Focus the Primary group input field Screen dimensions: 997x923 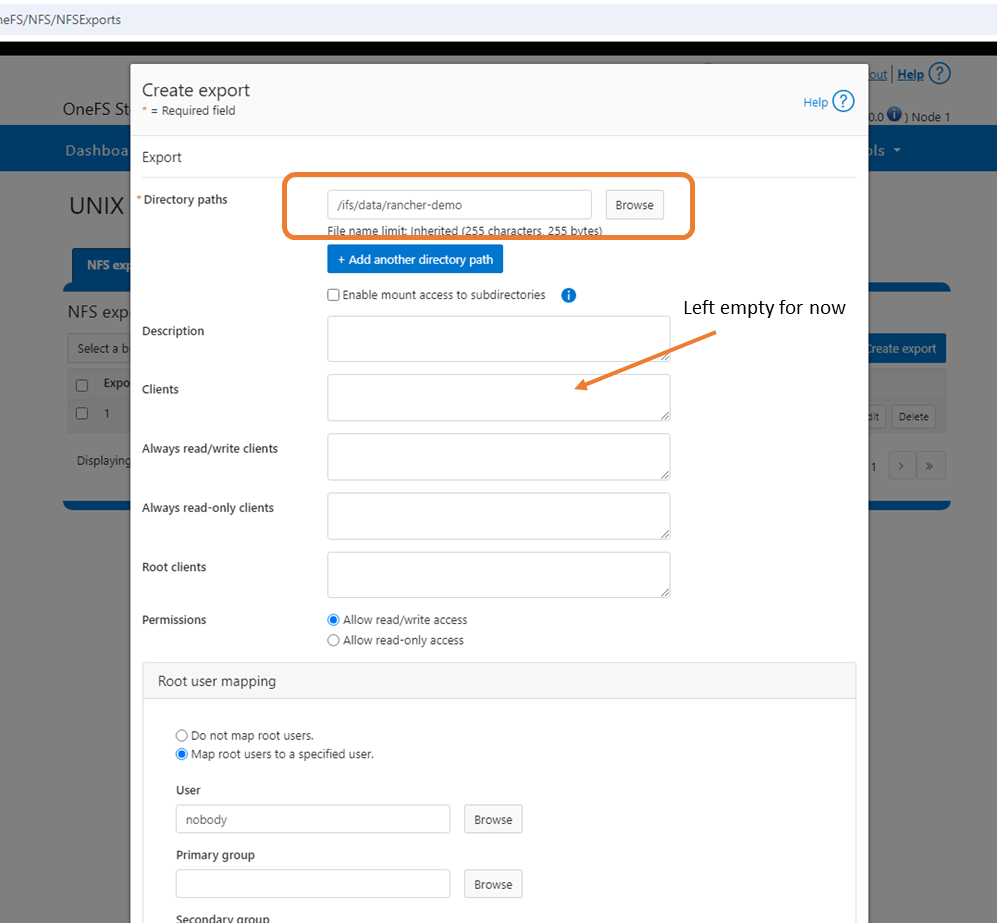point(313,884)
